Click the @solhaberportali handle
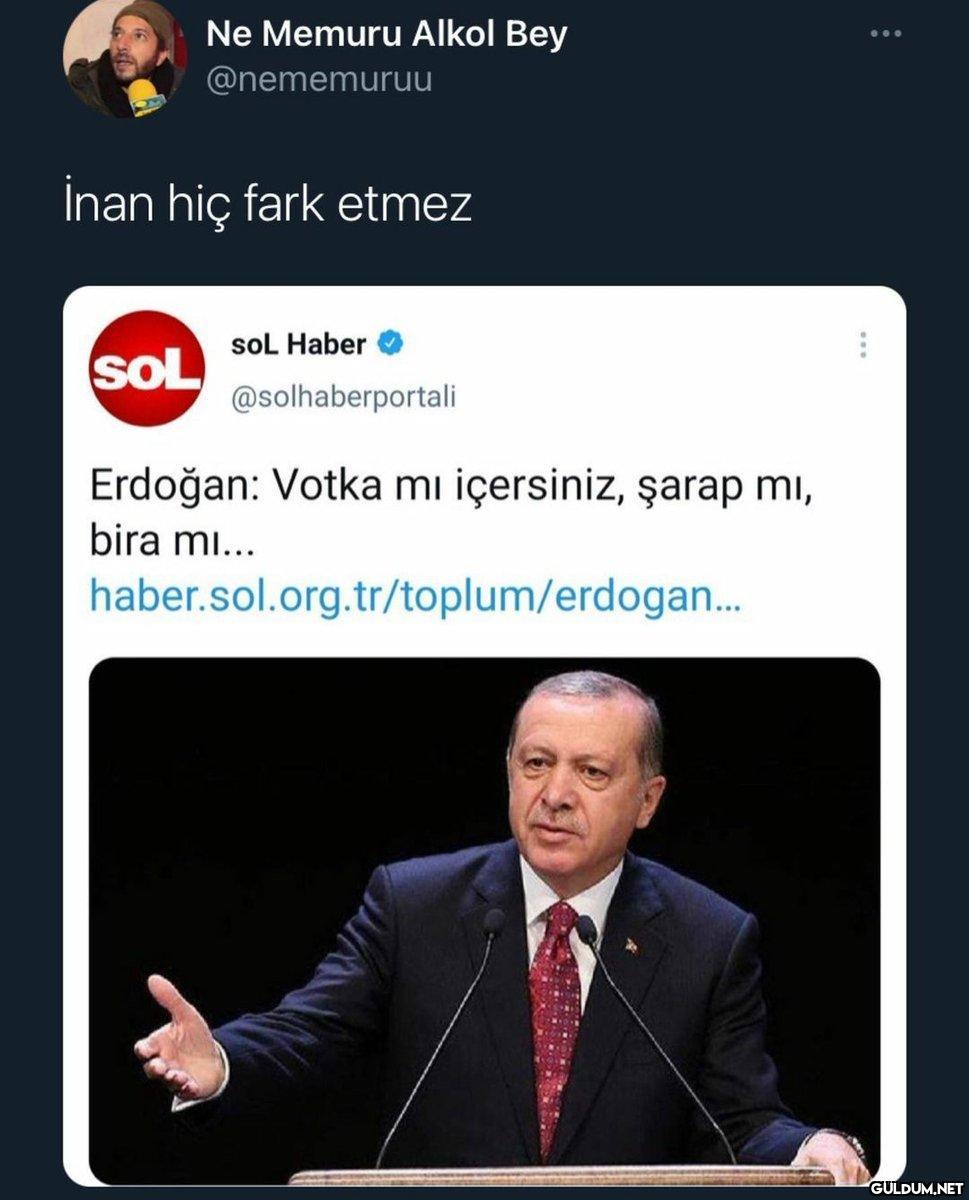Screen dimensions: 969x1200 pos(343,397)
